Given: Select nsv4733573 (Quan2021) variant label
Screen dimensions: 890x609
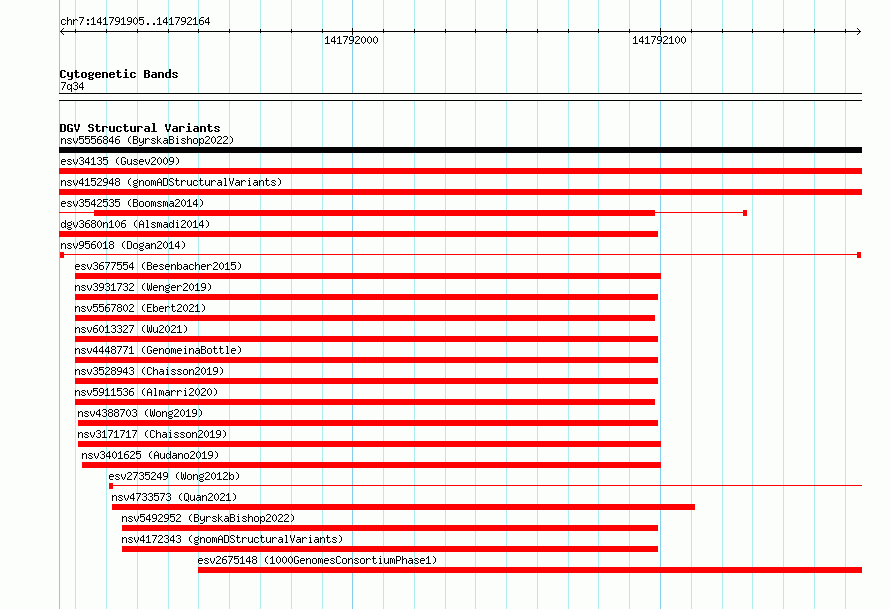Looking at the screenshot, I should (174, 497).
